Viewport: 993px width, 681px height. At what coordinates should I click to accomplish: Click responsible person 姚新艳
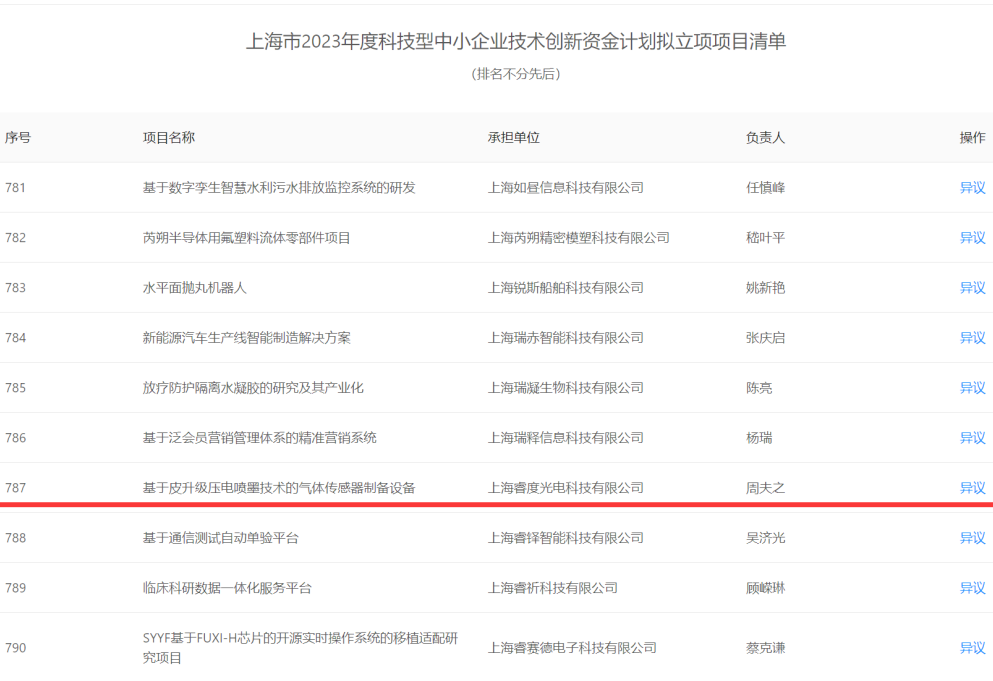tap(765, 288)
